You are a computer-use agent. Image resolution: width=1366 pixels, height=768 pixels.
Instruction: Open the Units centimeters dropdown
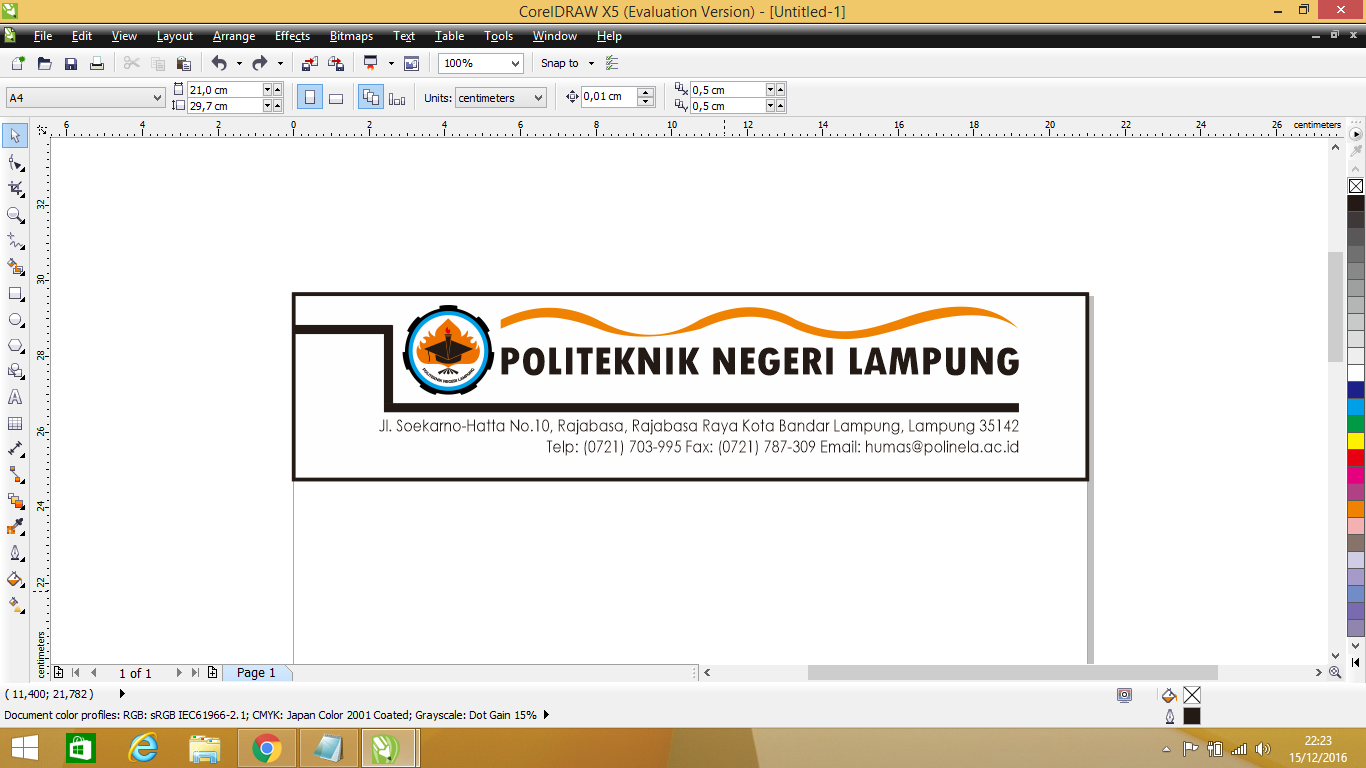click(539, 98)
